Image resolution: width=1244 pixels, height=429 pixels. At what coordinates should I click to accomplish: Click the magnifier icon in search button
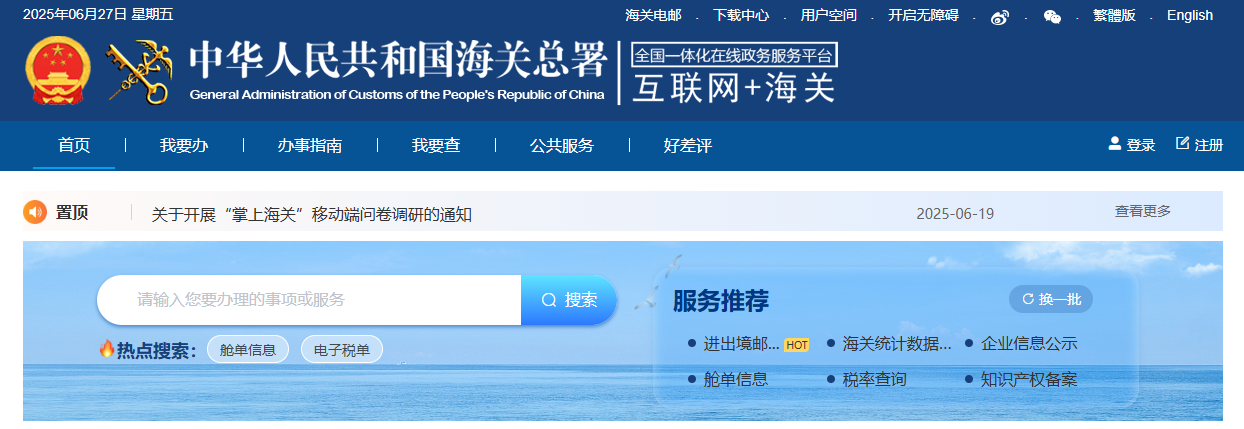tap(549, 300)
